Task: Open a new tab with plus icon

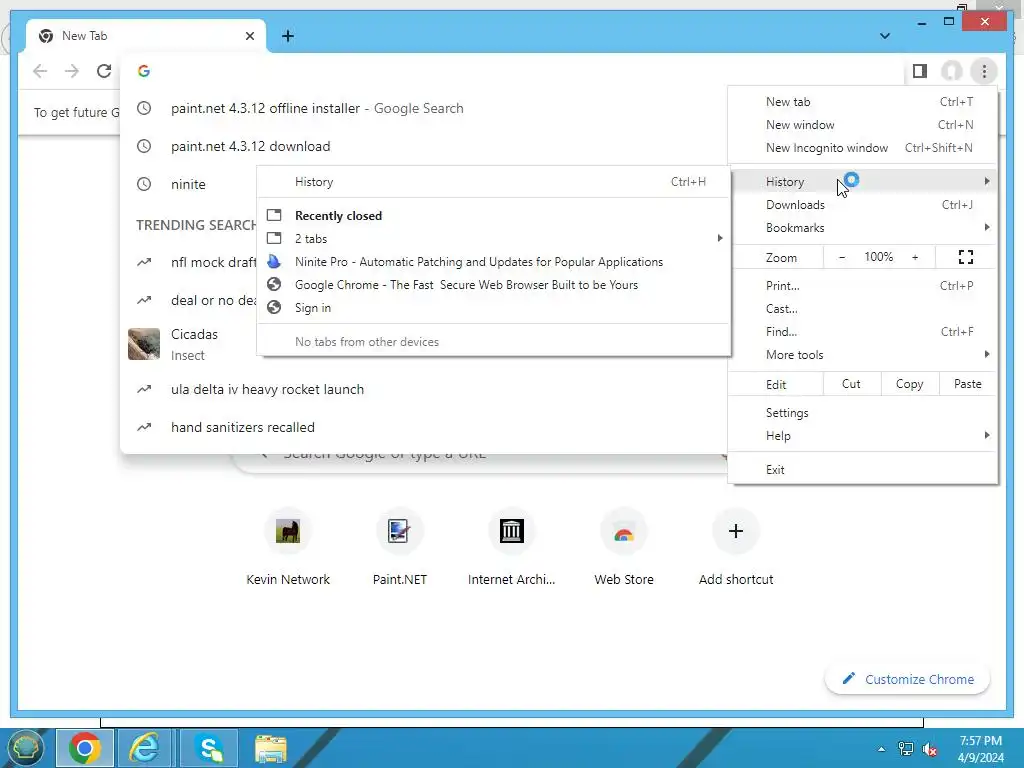Action: [288, 36]
